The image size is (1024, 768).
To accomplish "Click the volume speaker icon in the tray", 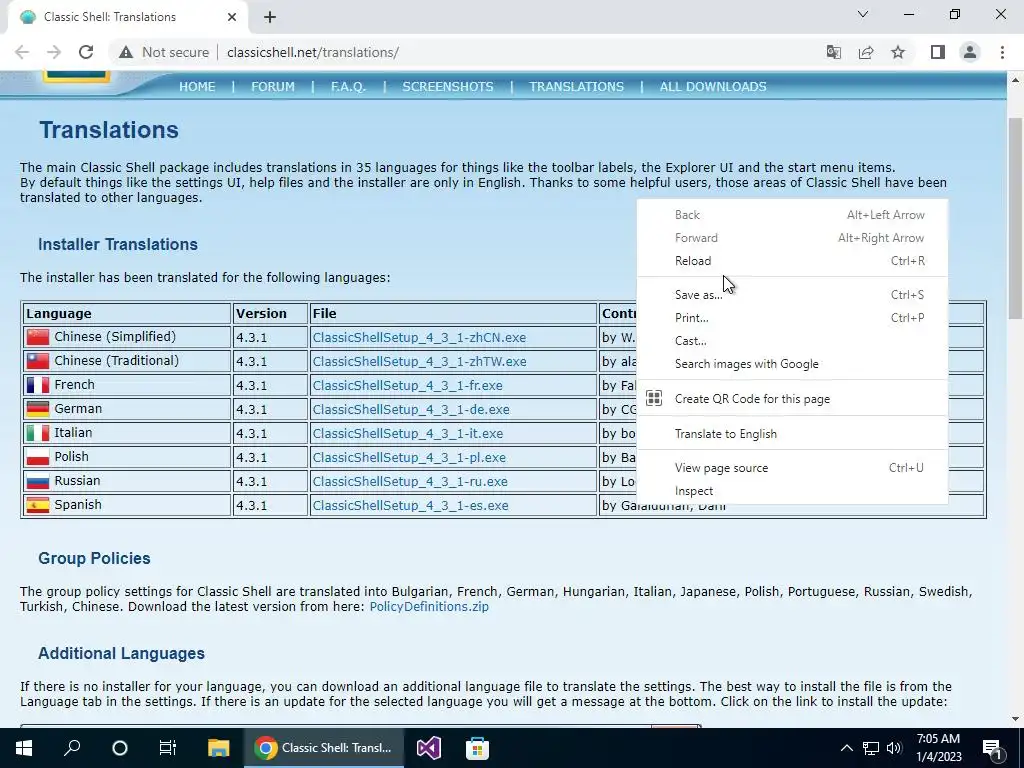I will tap(894, 748).
